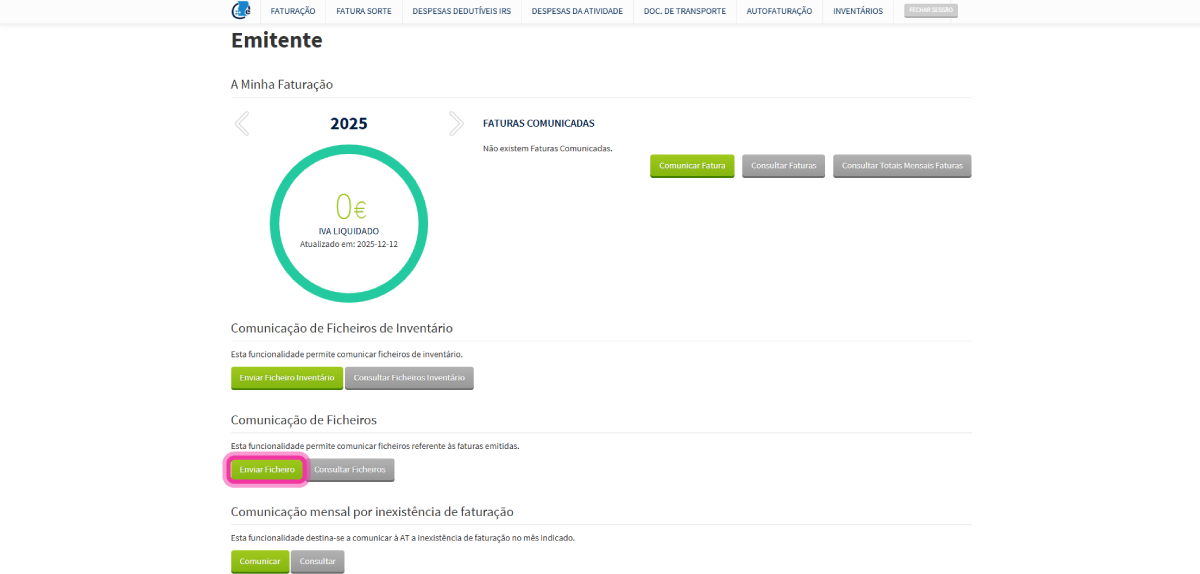Click Consultar Faturas button
The height and width of the screenshot is (574, 1200).
pos(783,166)
